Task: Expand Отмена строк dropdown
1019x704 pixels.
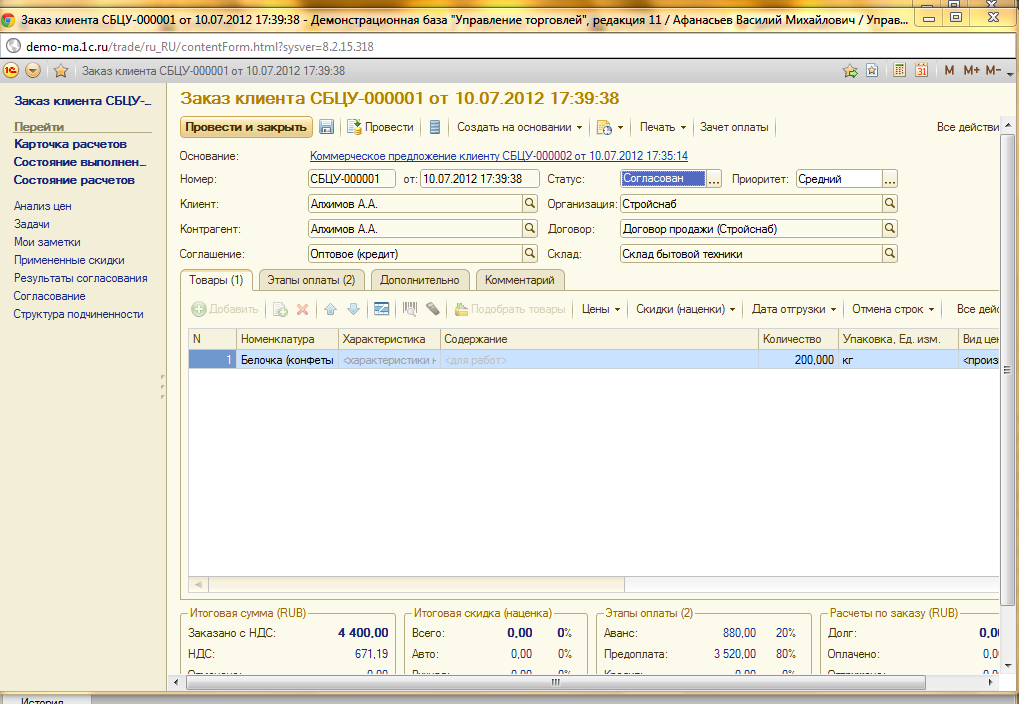Action: pyautogui.click(x=894, y=309)
